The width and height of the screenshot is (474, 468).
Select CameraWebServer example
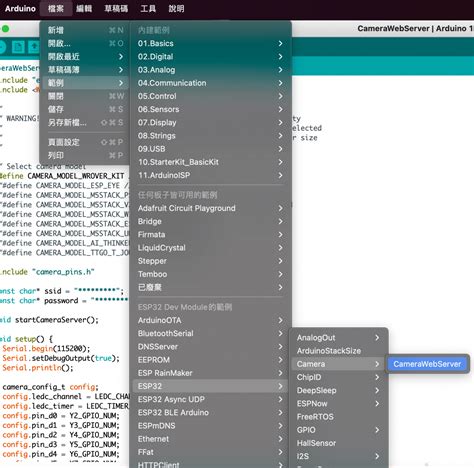click(427, 364)
